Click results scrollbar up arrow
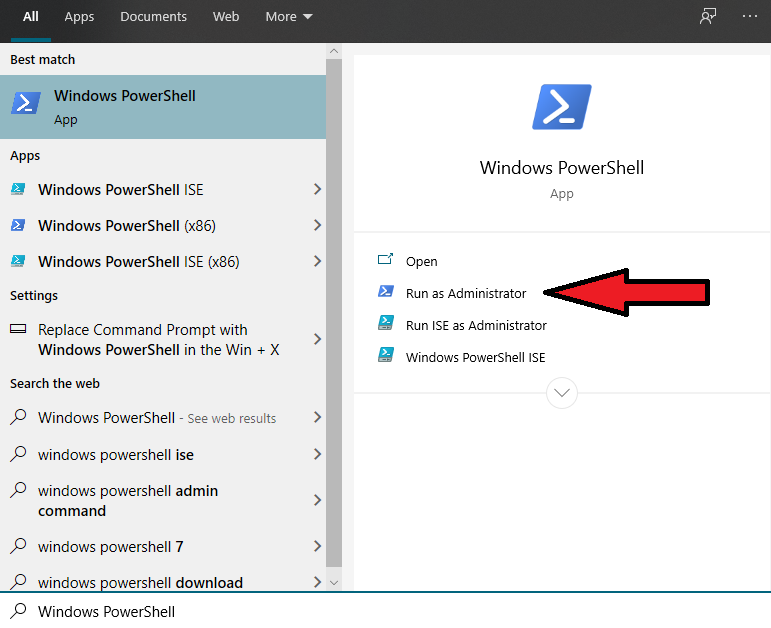This screenshot has width=771, height=628. tap(334, 51)
